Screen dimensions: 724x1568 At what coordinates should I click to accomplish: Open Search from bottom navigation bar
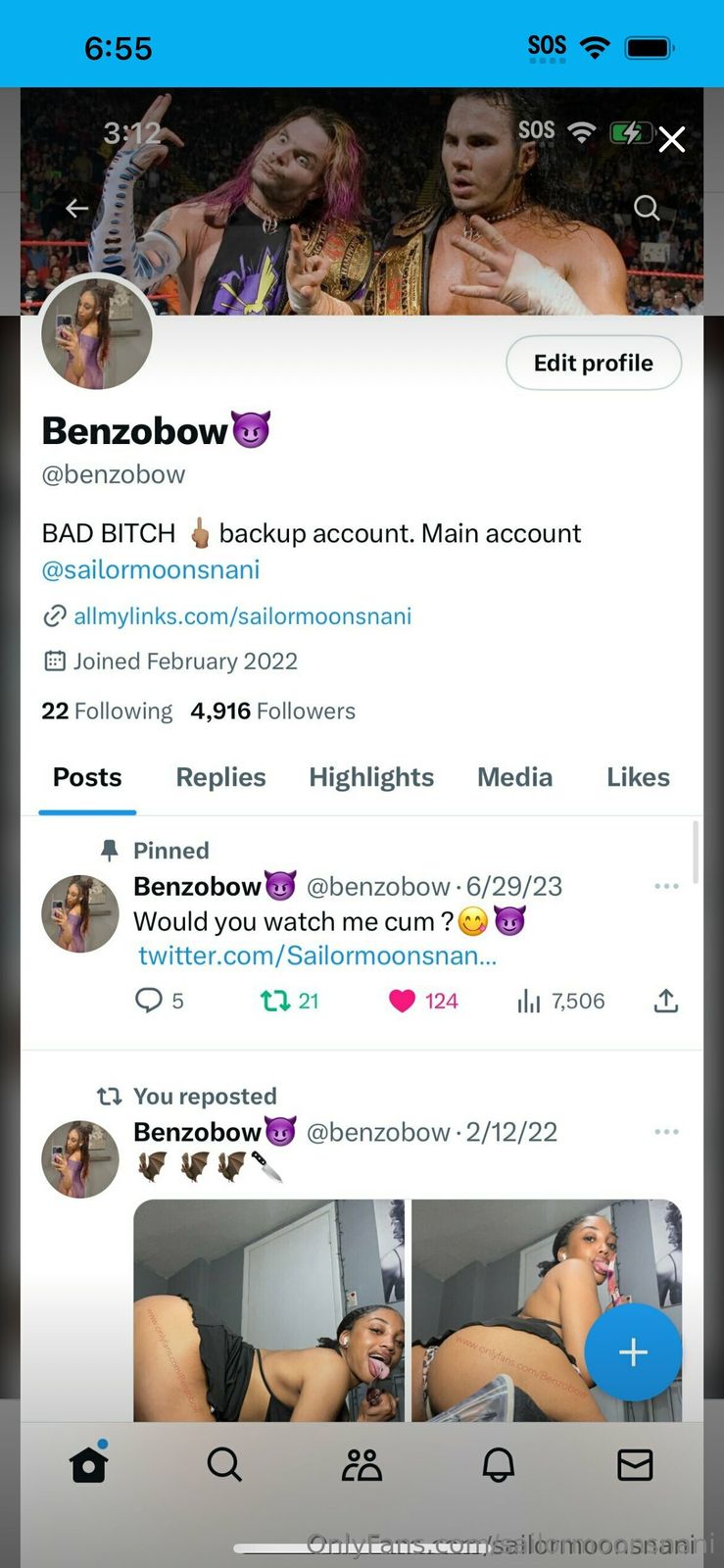pyautogui.click(x=224, y=1465)
